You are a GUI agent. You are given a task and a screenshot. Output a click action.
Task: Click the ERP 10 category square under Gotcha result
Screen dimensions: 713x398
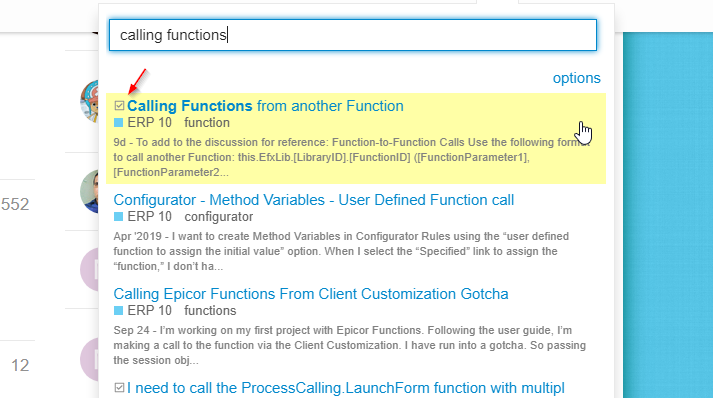(x=118, y=311)
